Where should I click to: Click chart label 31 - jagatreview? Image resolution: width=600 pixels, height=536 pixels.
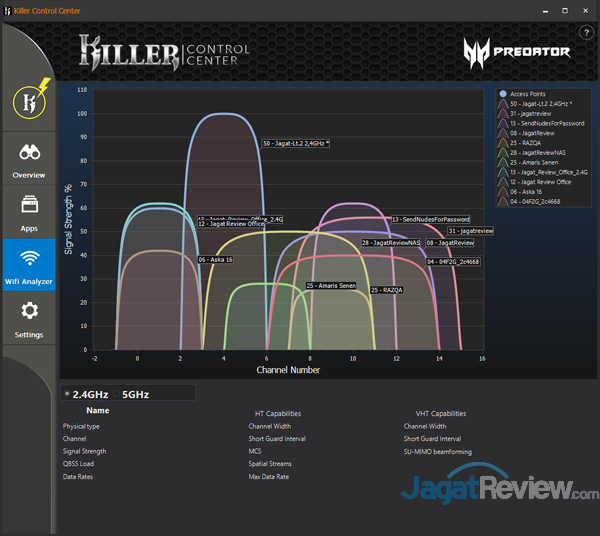(471, 231)
